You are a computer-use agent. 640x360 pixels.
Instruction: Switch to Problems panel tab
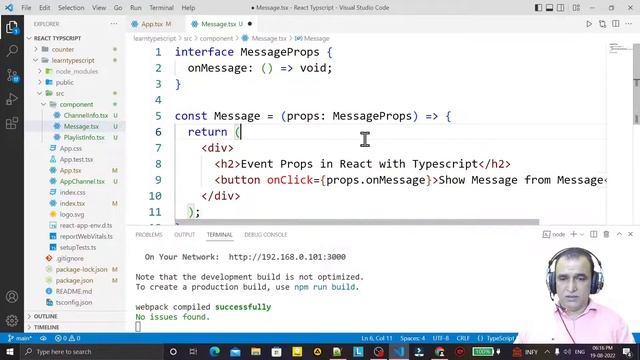click(149, 235)
